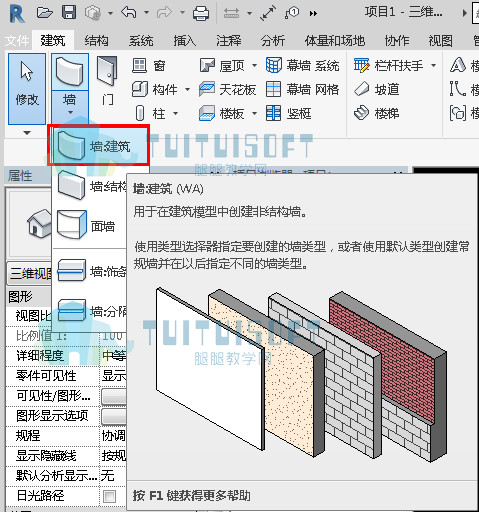Screen dimensions: 479x512
Task: Select the Stair tool
Action: 377,113
